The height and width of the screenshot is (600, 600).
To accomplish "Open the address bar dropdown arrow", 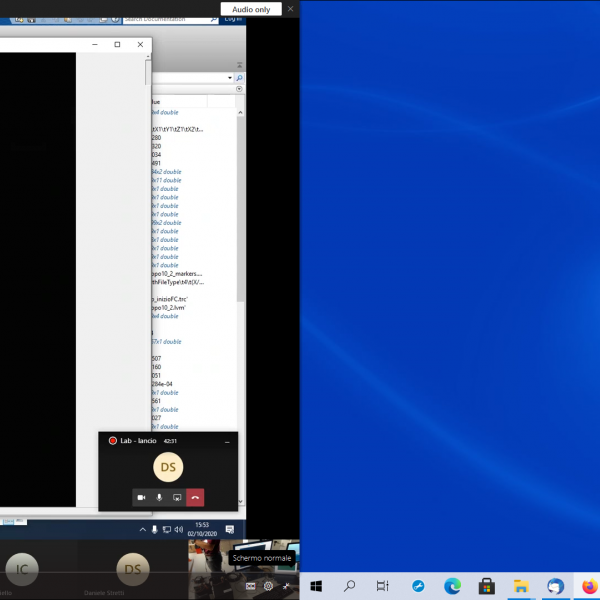I will 230,77.
